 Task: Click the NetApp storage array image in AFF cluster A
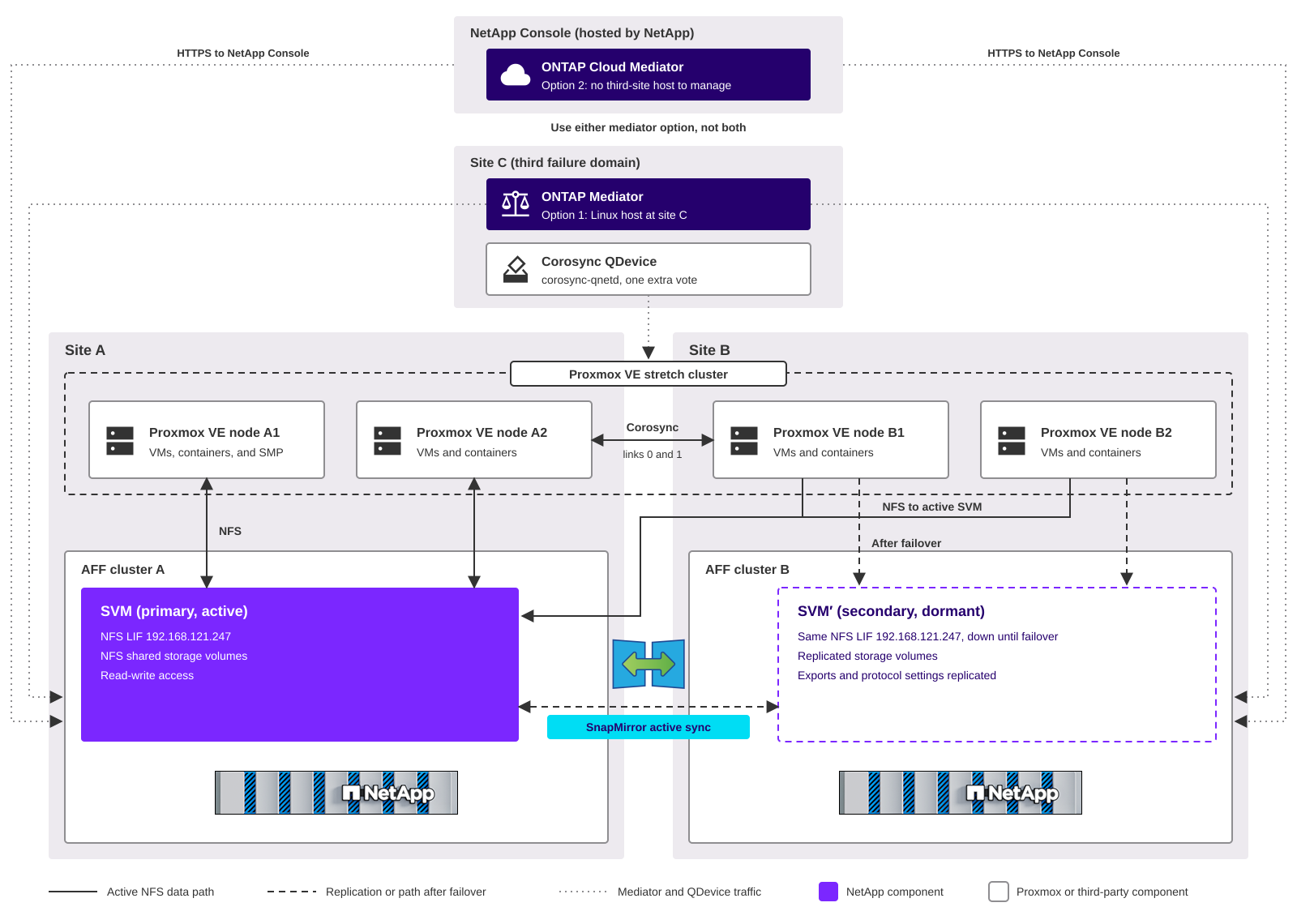(x=336, y=793)
